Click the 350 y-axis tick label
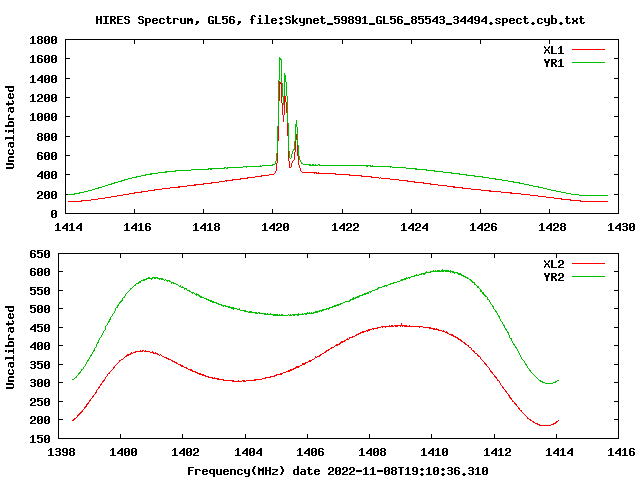Screen dimensions: 640x480 coord(40,365)
